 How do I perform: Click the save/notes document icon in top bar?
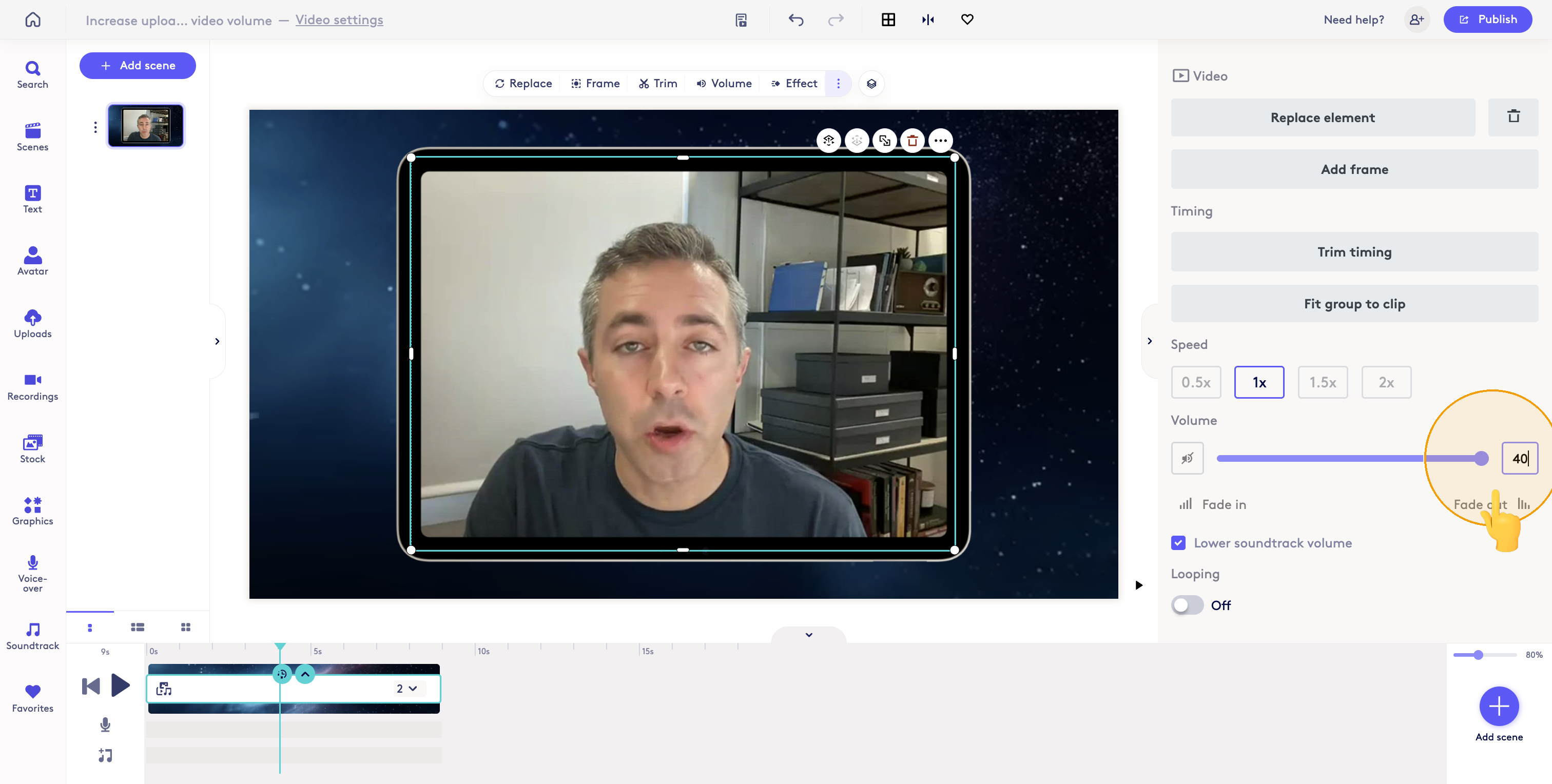[741, 20]
